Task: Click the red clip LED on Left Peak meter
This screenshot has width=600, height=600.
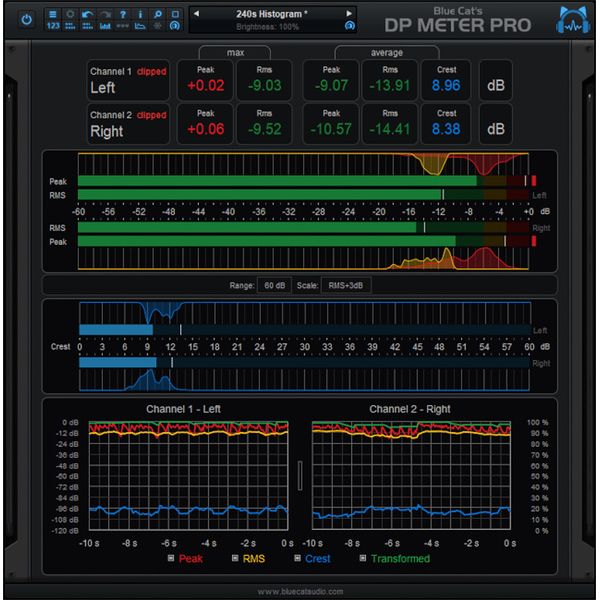Action: point(534,181)
